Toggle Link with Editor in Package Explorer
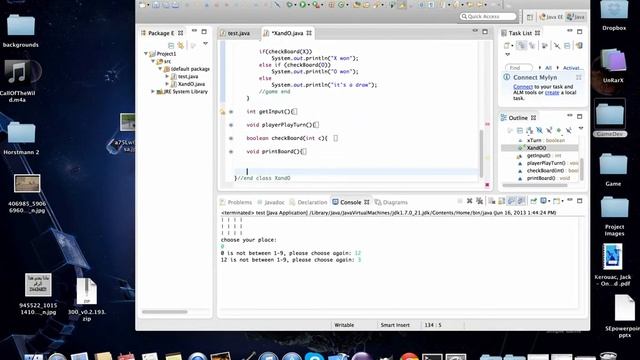The height and width of the screenshot is (360, 640). coord(181,45)
